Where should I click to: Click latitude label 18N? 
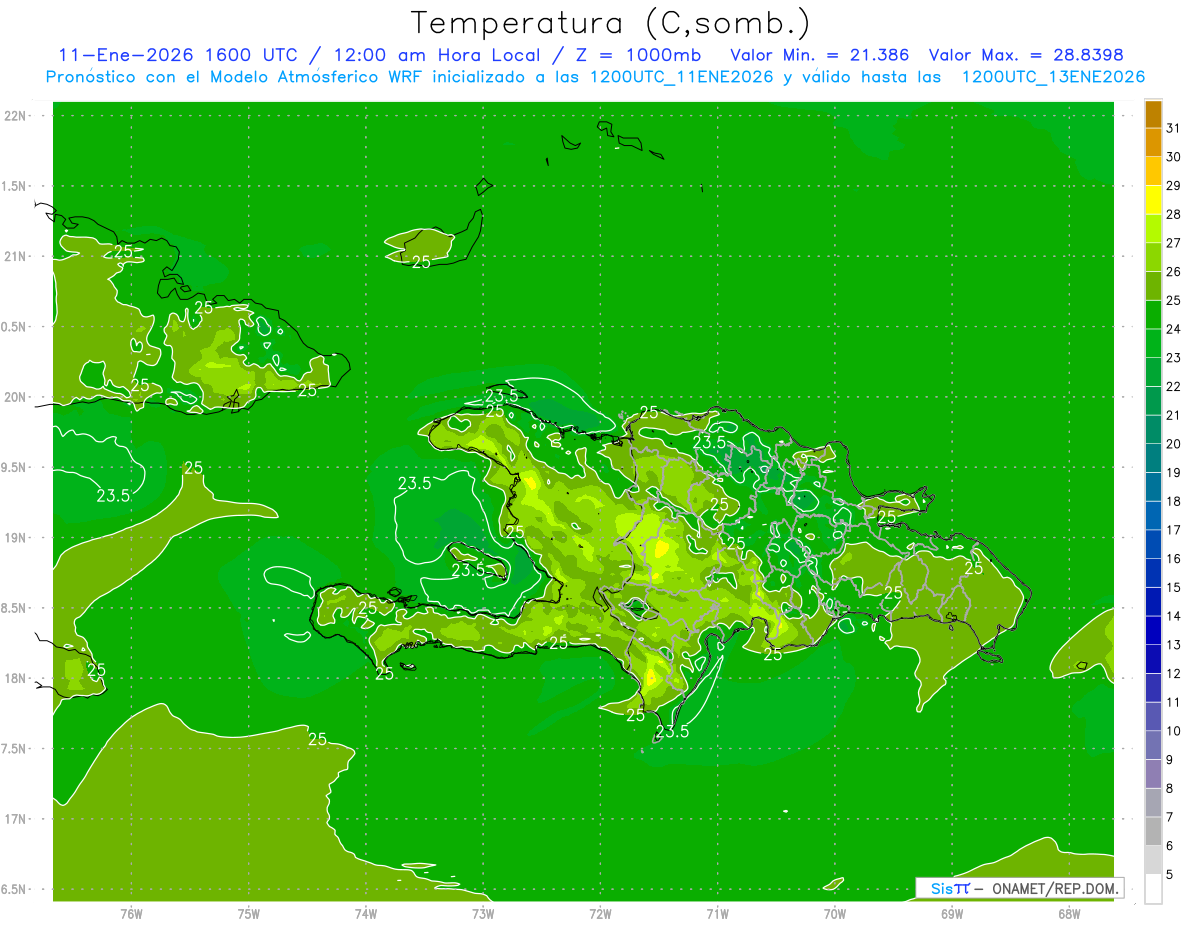click(x=15, y=679)
